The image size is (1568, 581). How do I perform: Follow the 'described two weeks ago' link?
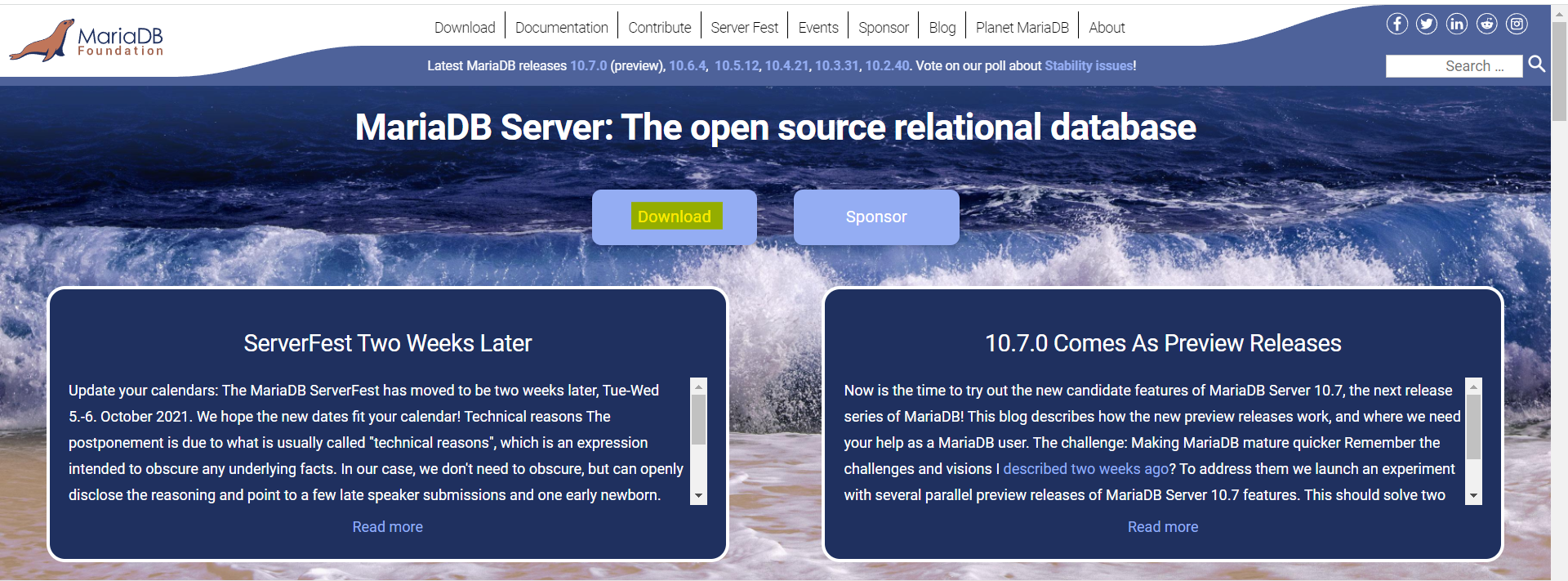pyautogui.click(x=1086, y=468)
